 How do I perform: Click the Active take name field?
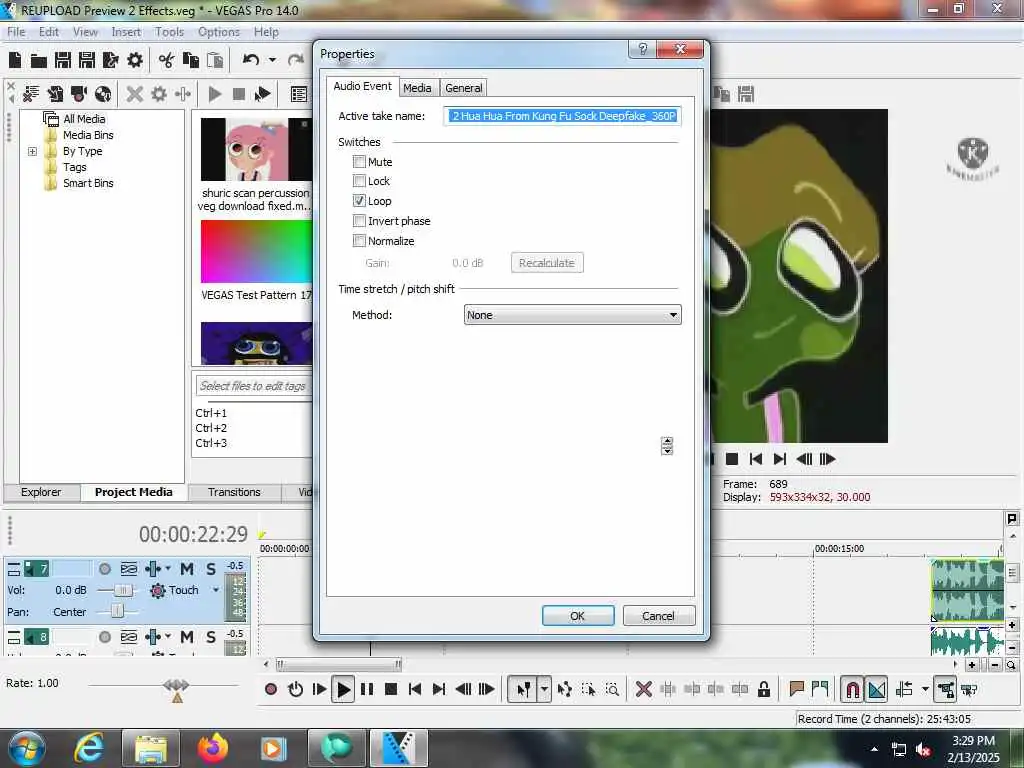(563, 116)
